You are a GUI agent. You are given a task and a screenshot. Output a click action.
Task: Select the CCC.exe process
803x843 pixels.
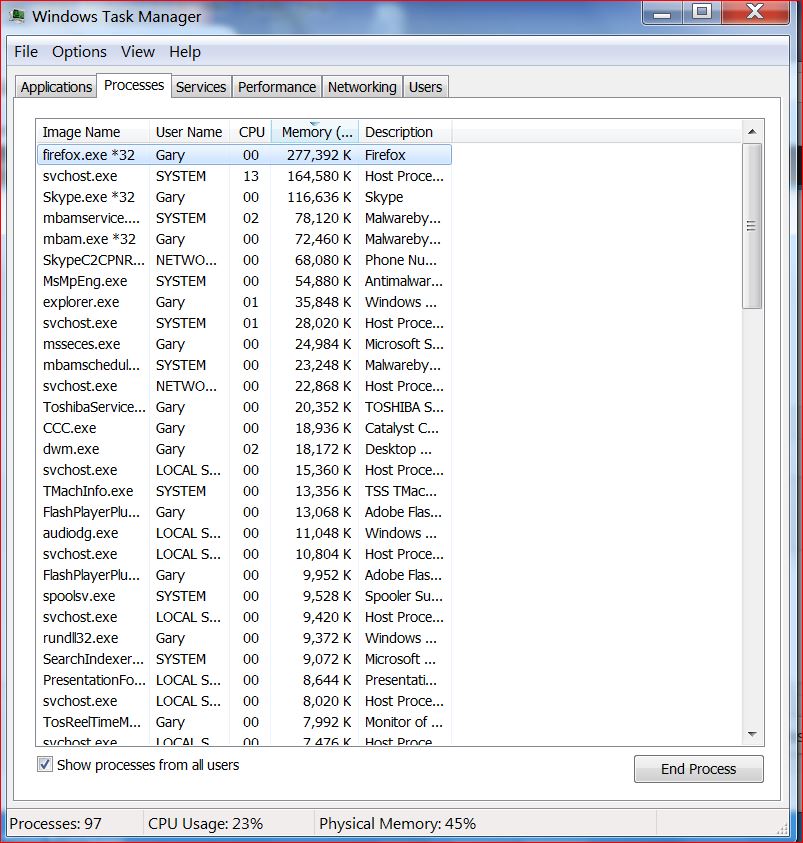point(244,428)
